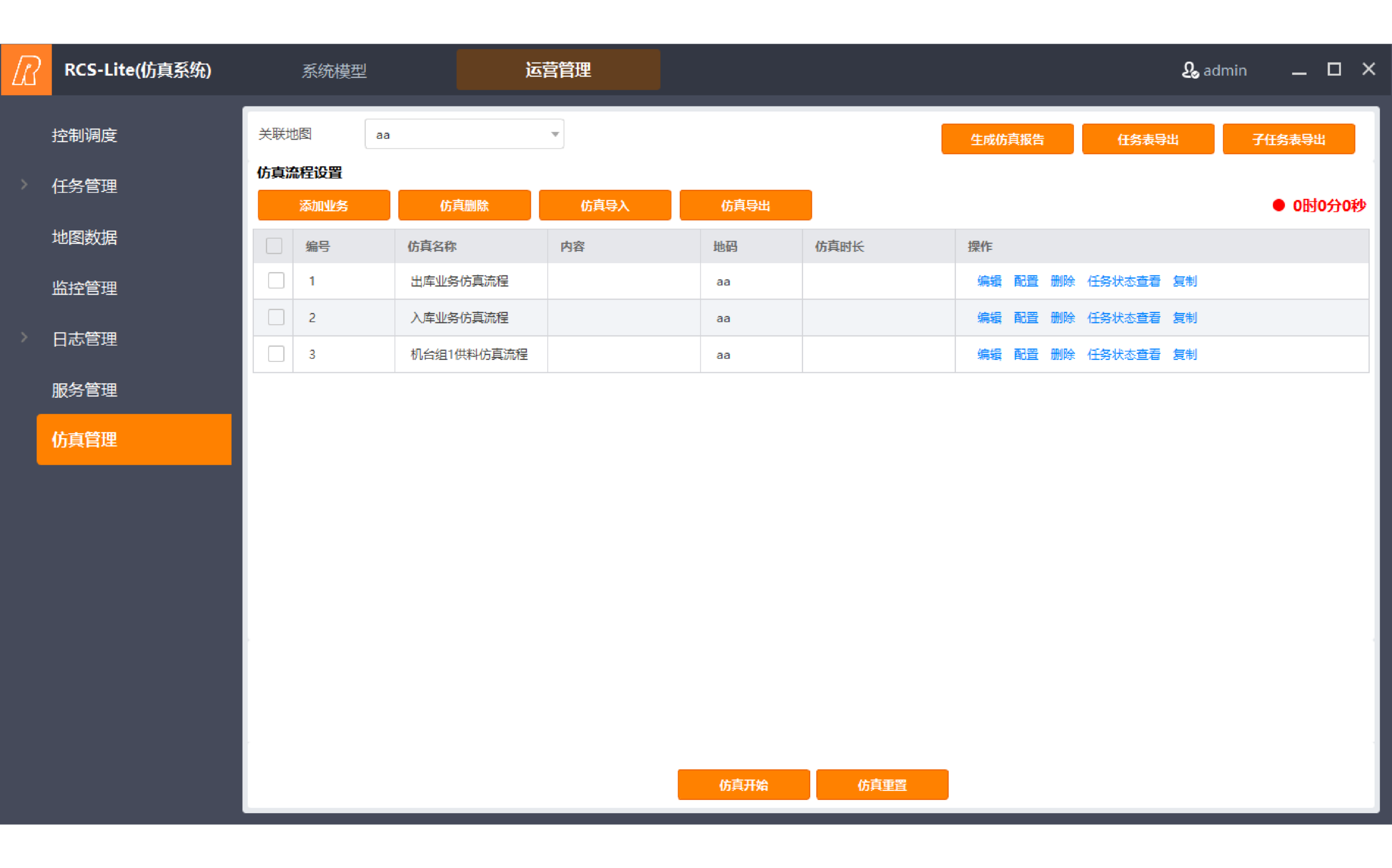Open 任务管理 in the sidebar
Viewport: 1392px width, 868px height.
point(84,186)
